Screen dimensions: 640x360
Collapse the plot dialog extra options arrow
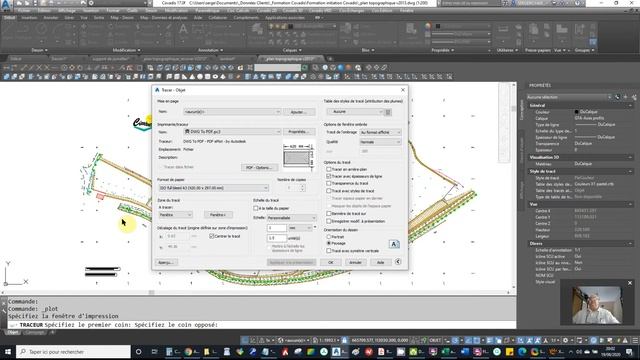pos(398,262)
